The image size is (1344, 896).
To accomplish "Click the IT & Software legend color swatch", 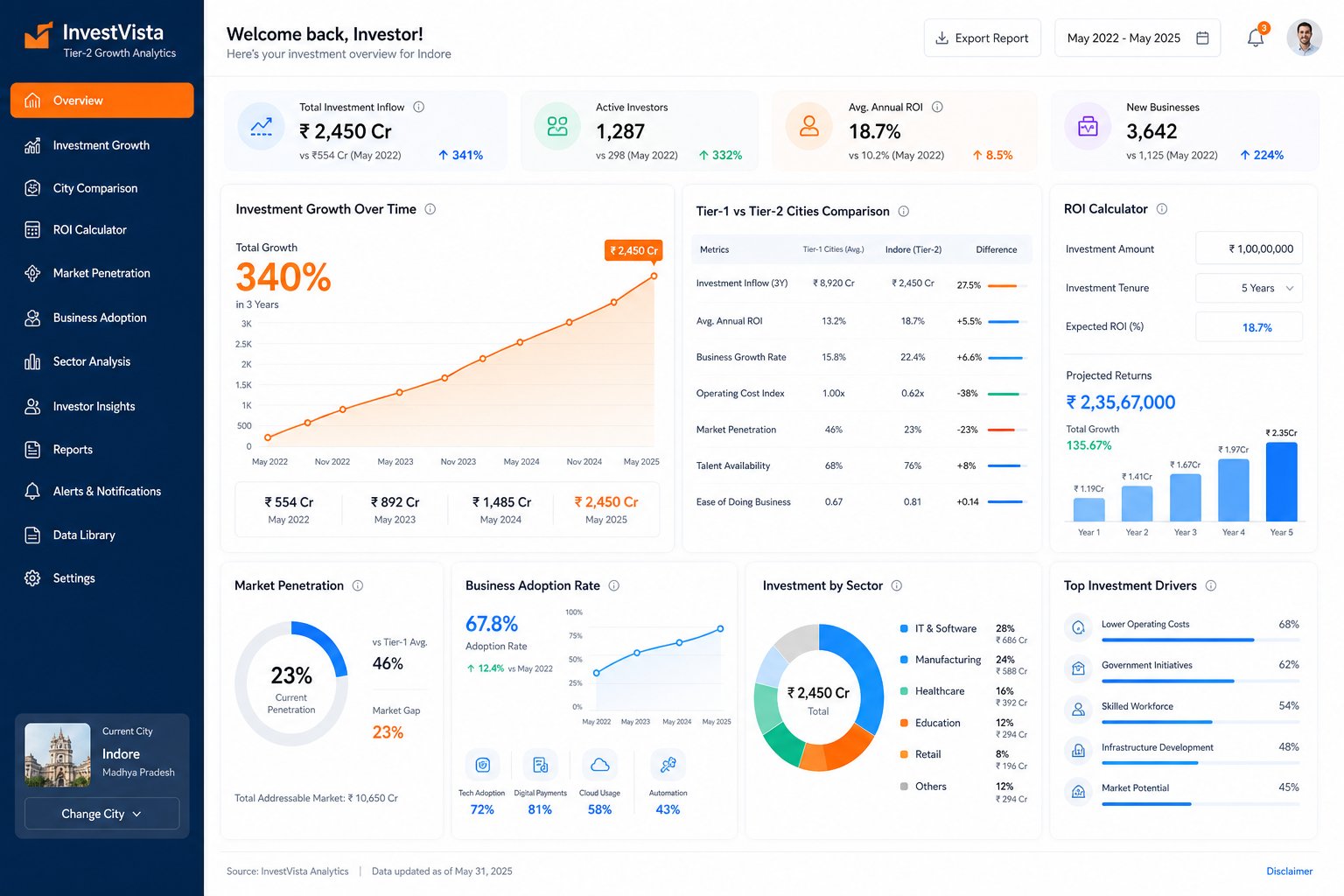I will pos(904,628).
